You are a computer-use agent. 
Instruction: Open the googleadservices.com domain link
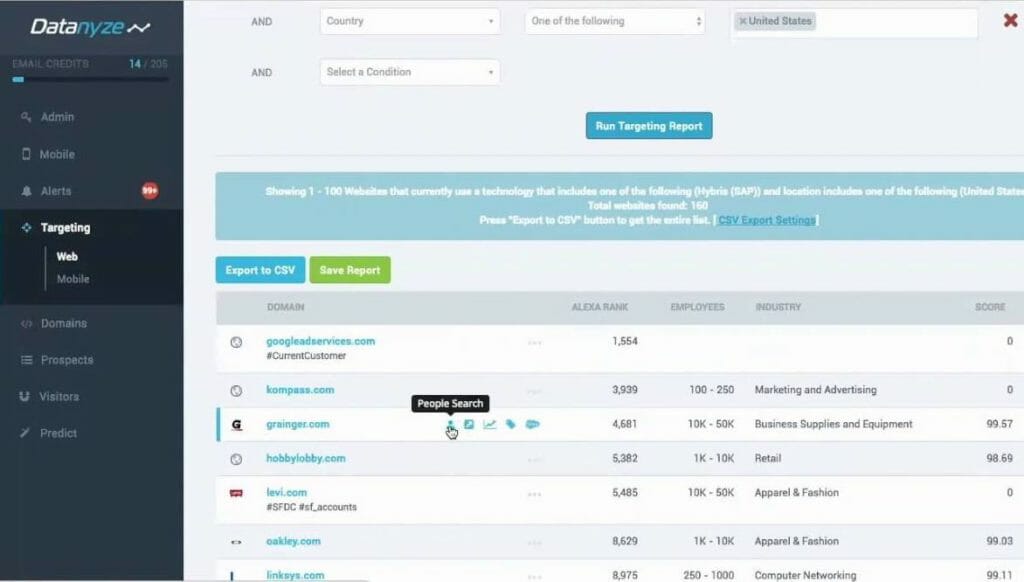(321, 341)
